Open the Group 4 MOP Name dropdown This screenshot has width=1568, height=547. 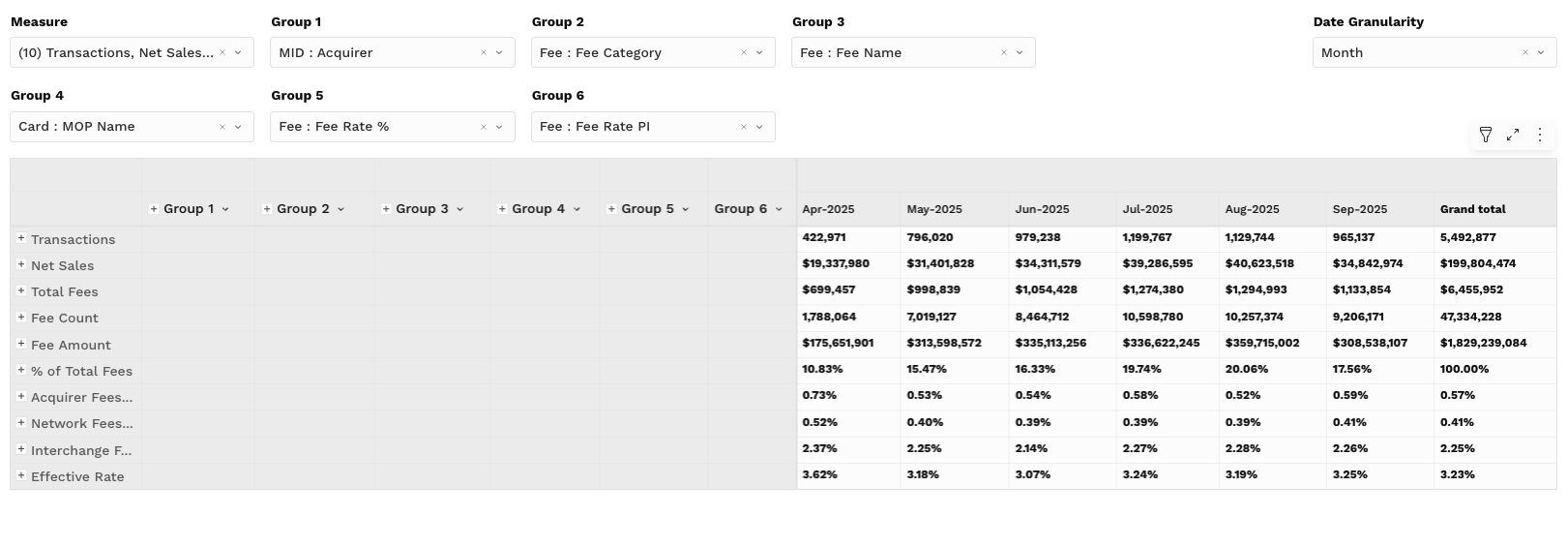(238, 127)
